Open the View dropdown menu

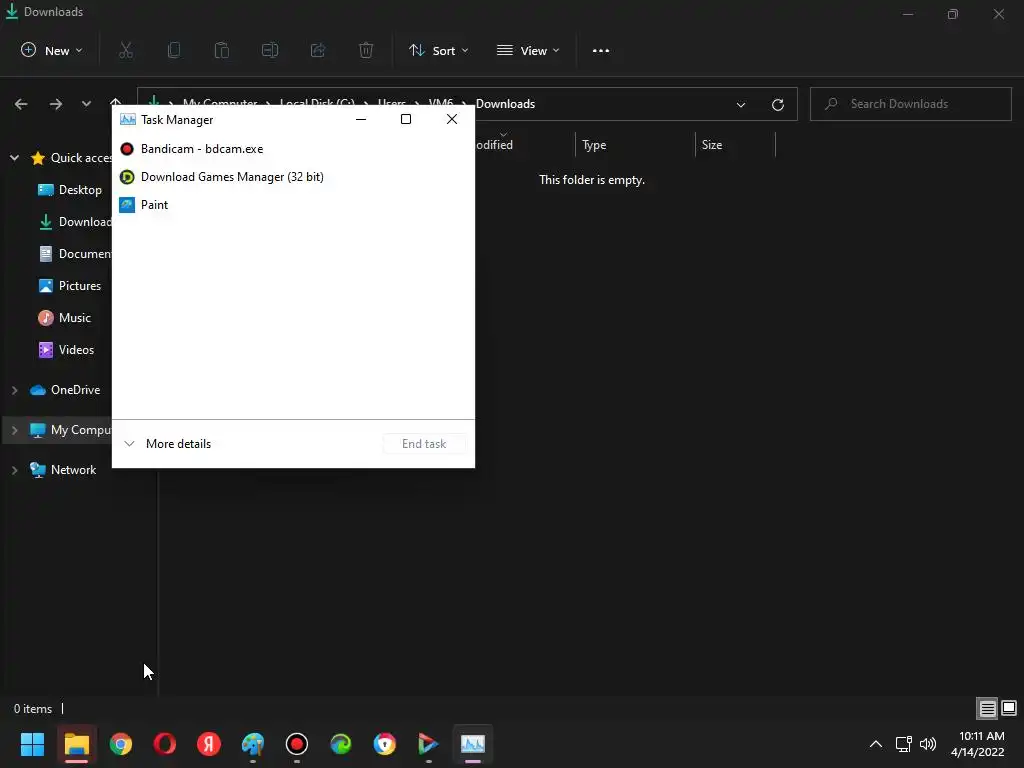(x=528, y=50)
